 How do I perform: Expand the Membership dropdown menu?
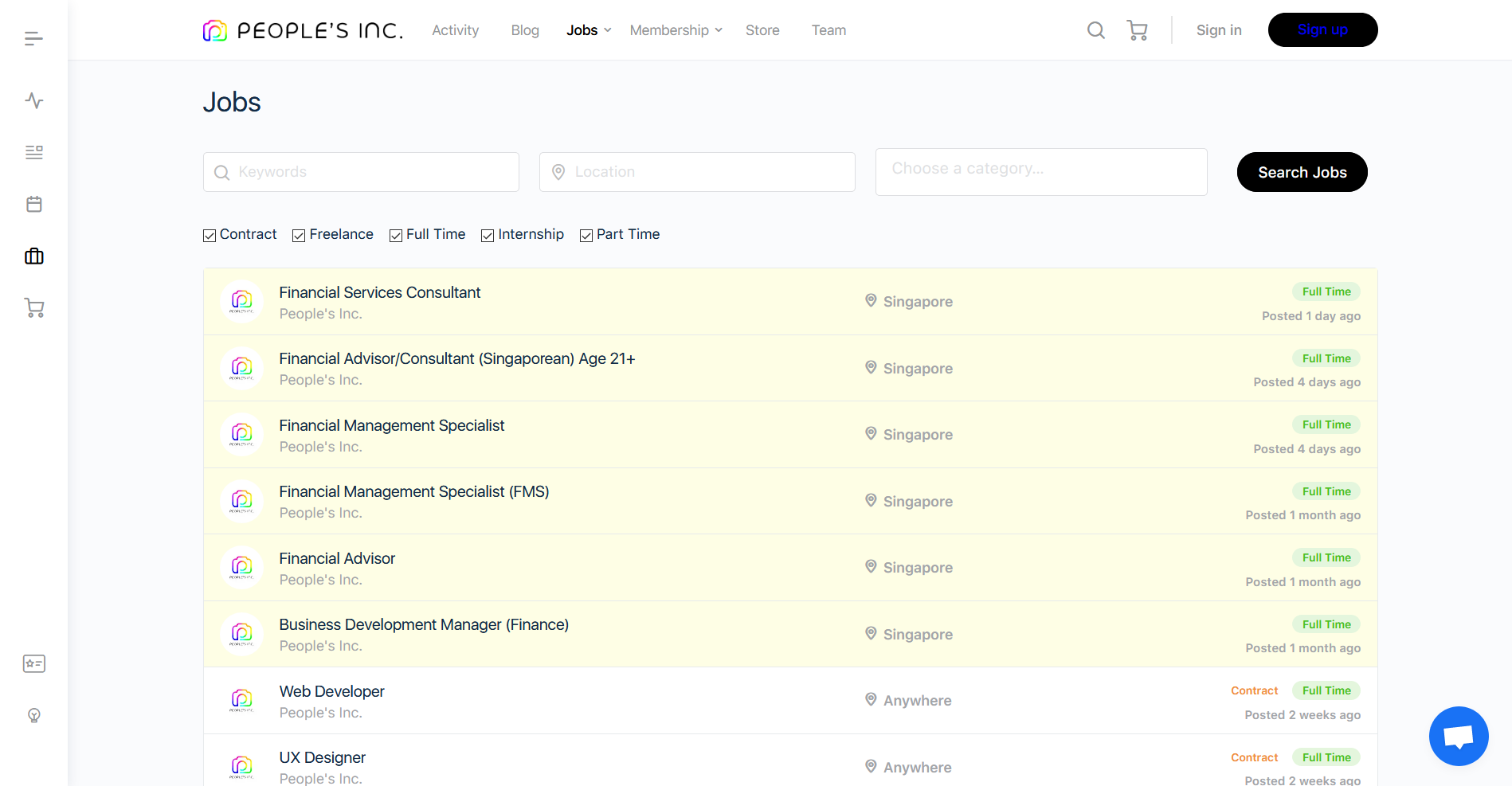tap(676, 30)
